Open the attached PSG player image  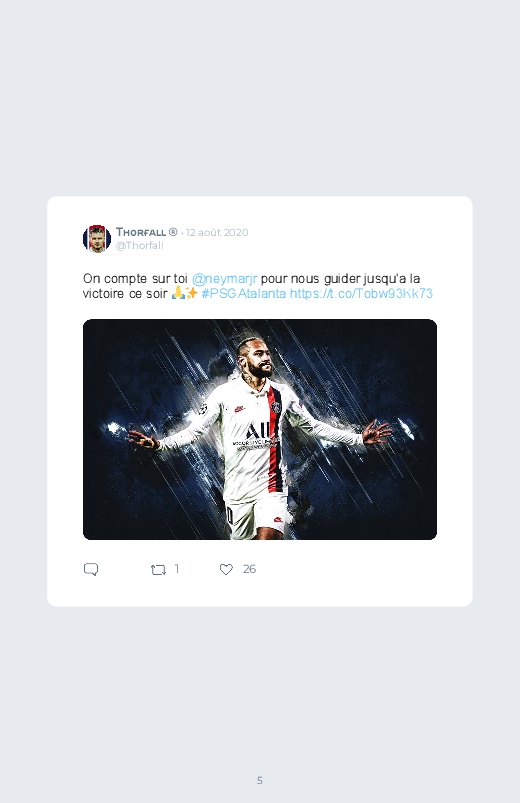tap(260, 429)
